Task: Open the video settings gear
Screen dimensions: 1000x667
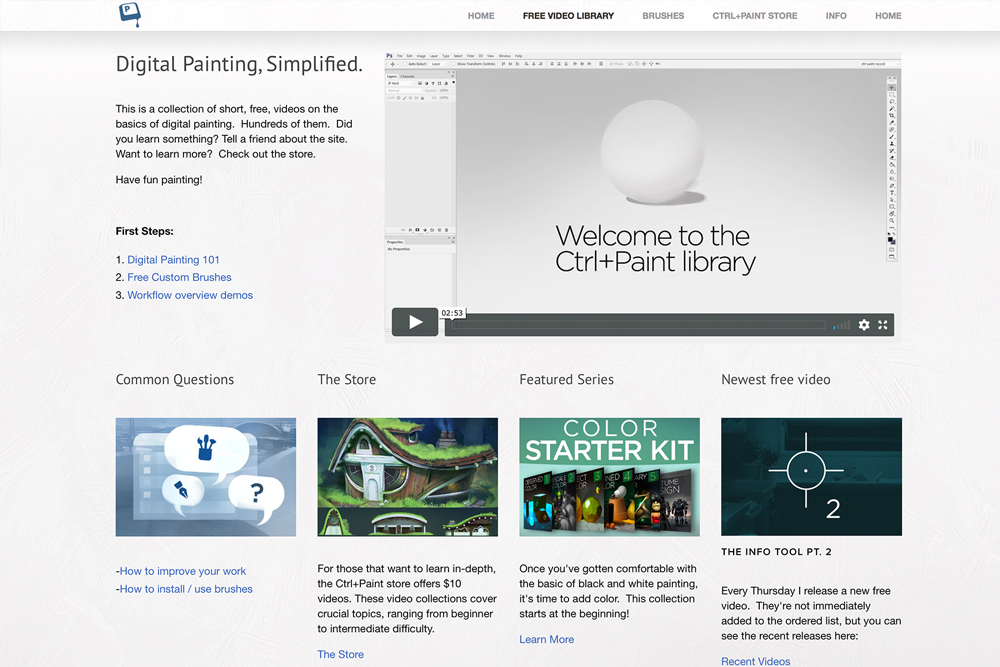Action: click(864, 325)
